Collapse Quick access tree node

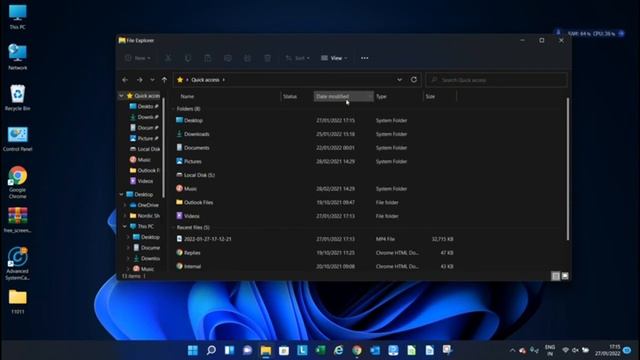pyautogui.click(x=121, y=96)
